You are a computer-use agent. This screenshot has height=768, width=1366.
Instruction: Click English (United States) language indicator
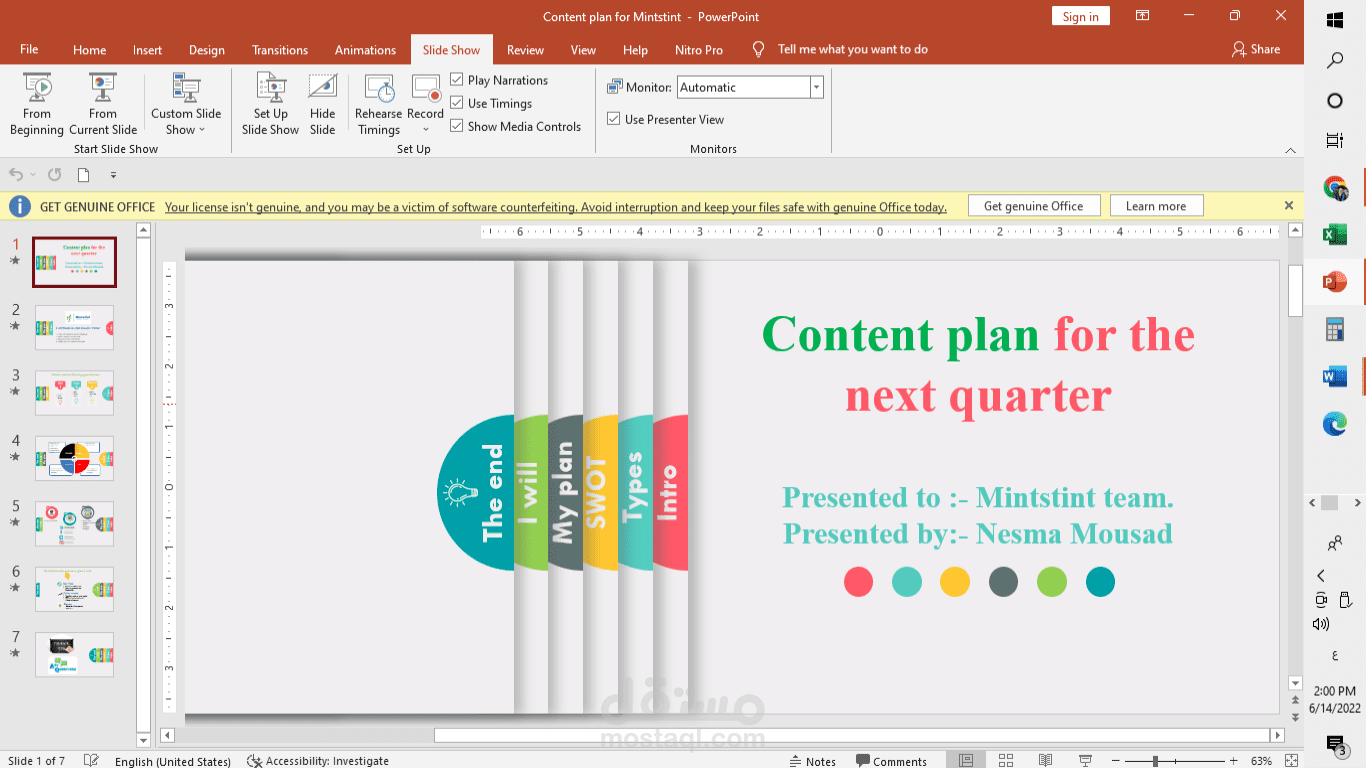point(173,761)
